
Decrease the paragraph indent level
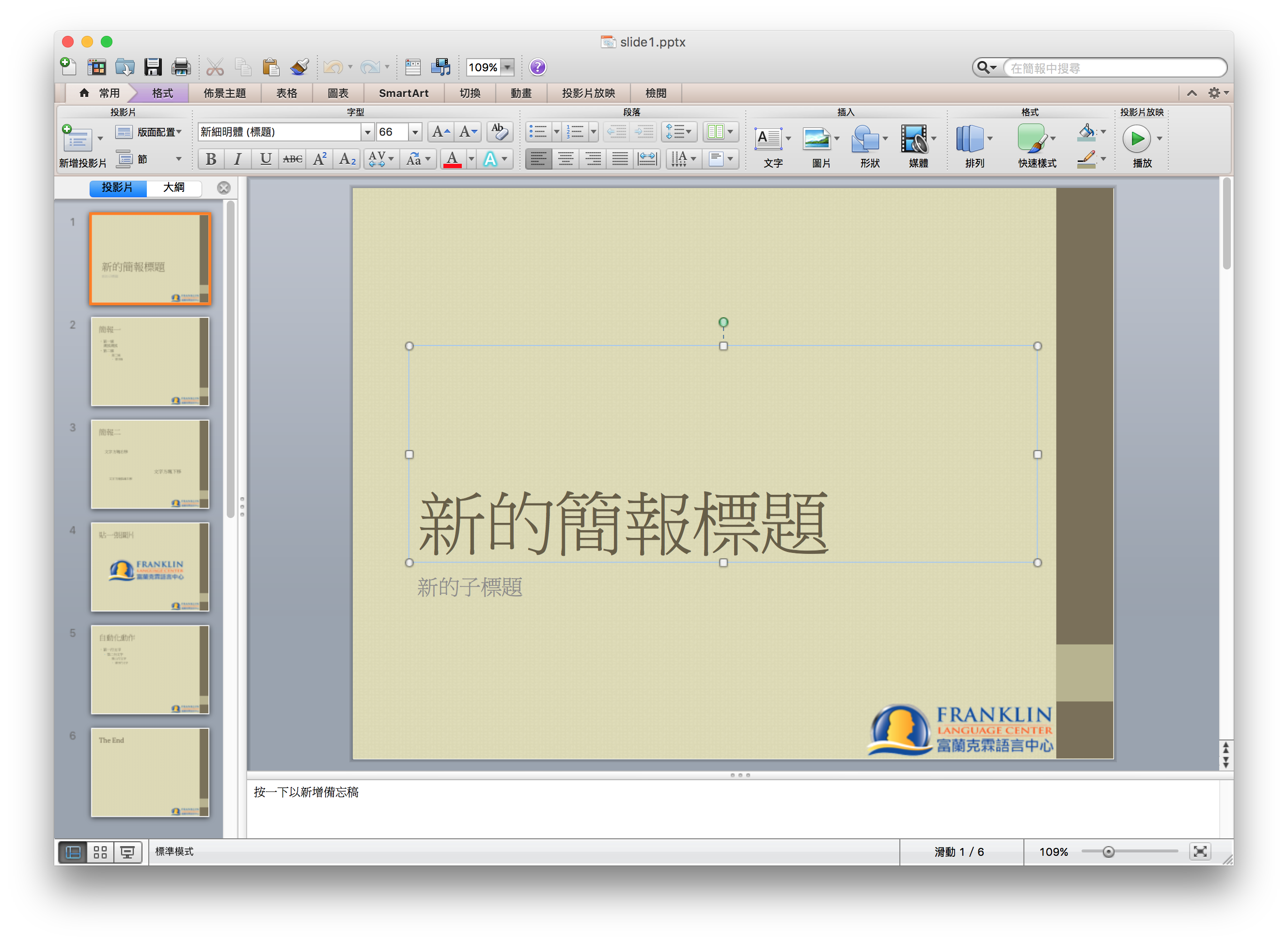[616, 132]
